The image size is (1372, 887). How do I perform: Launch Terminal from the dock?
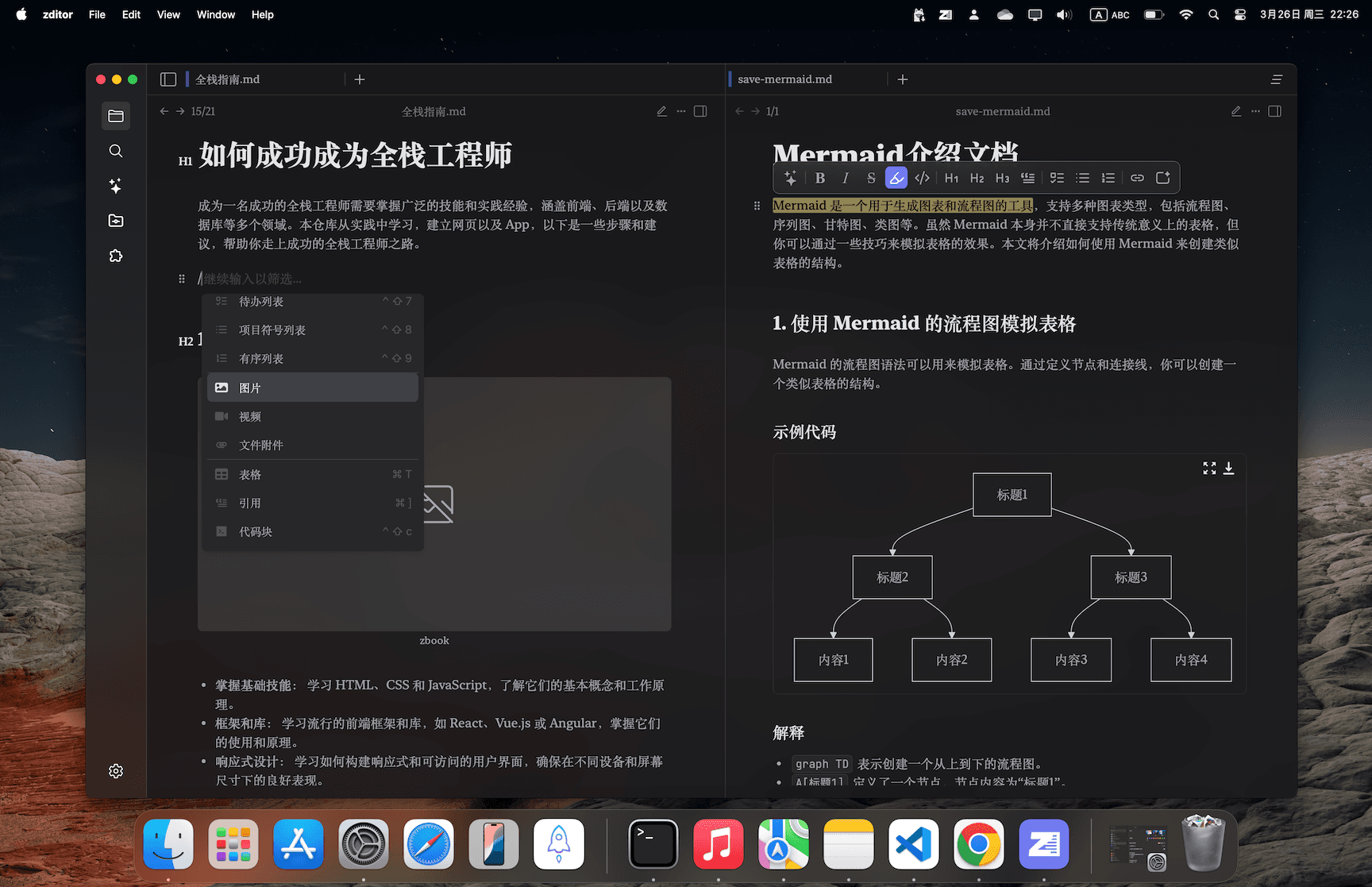653,844
